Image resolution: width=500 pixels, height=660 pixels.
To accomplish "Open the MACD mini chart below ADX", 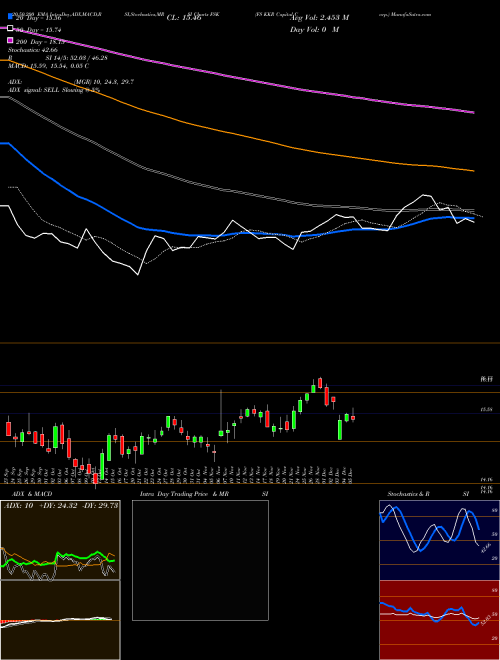I will [x=60, y=620].
